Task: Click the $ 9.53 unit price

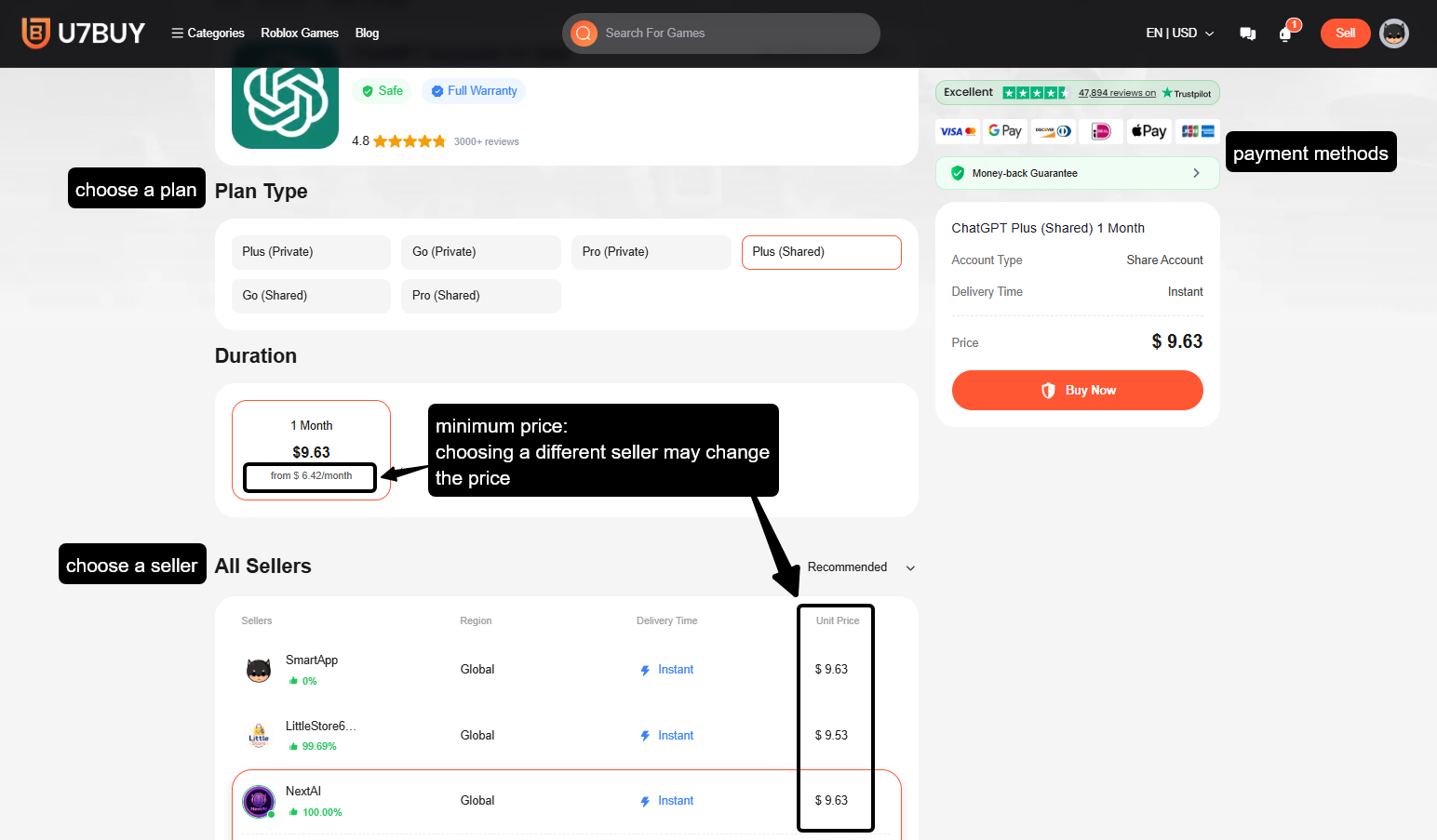Action: (831, 736)
